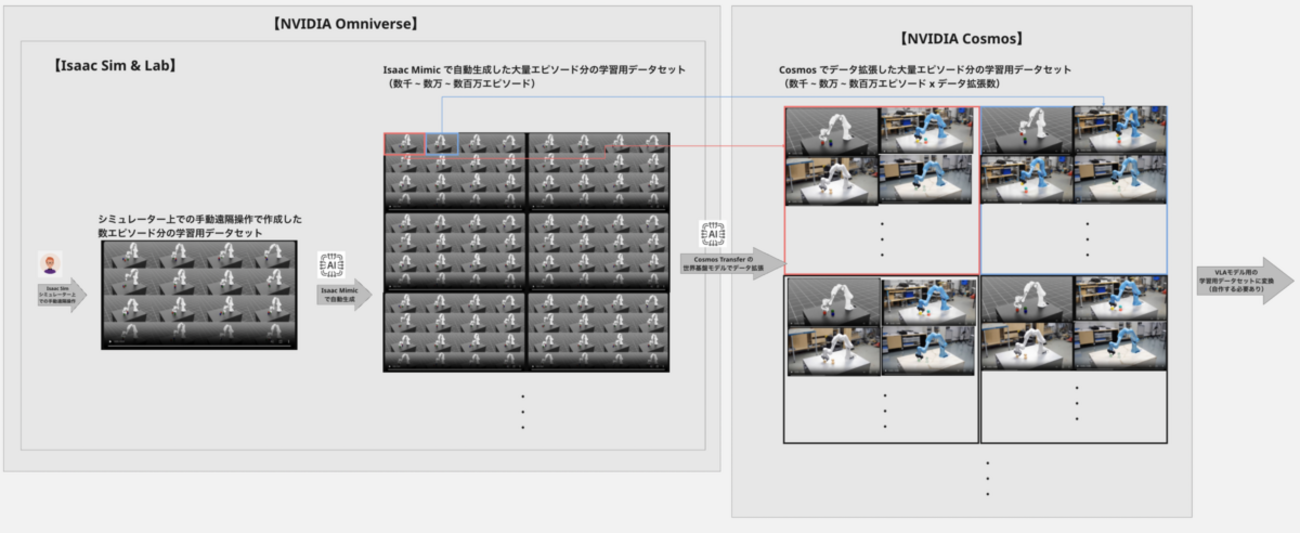Click the "Cosmos でデータ拡張した大量エピソード分の学習用データセット" caption

pyautogui.click(x=925, y=70)
